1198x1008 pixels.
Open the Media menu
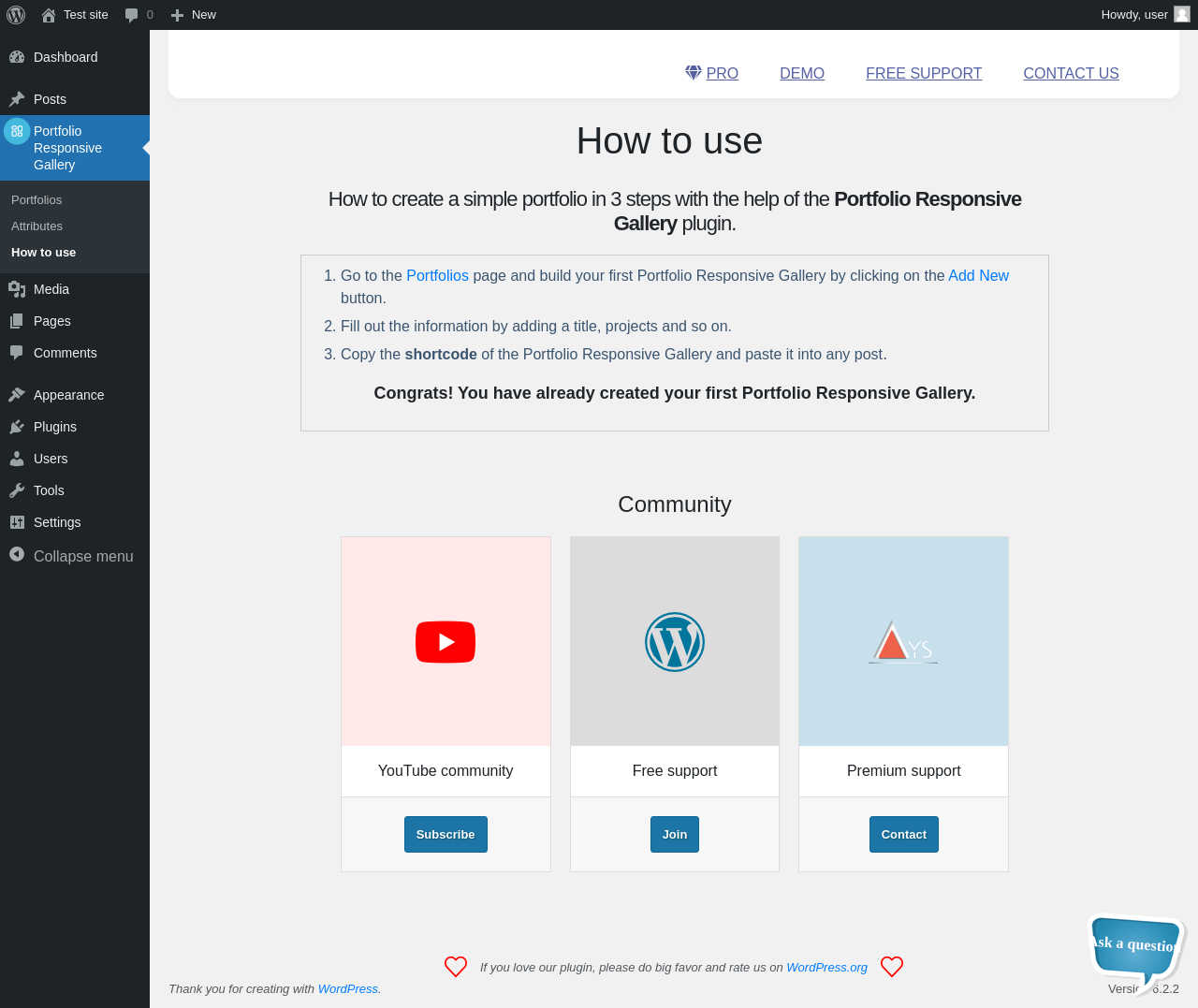click(75, 289)
